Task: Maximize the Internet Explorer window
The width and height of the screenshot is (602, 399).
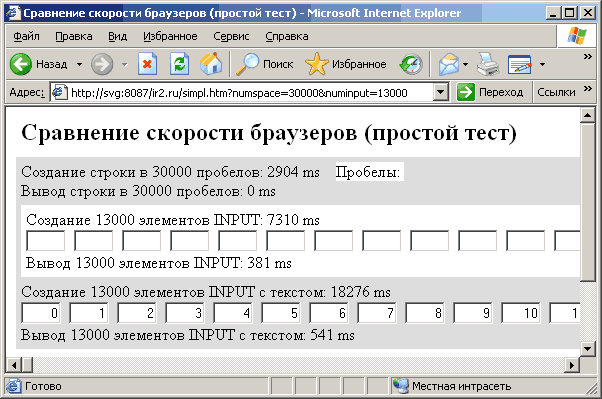Action: (570, 13)
